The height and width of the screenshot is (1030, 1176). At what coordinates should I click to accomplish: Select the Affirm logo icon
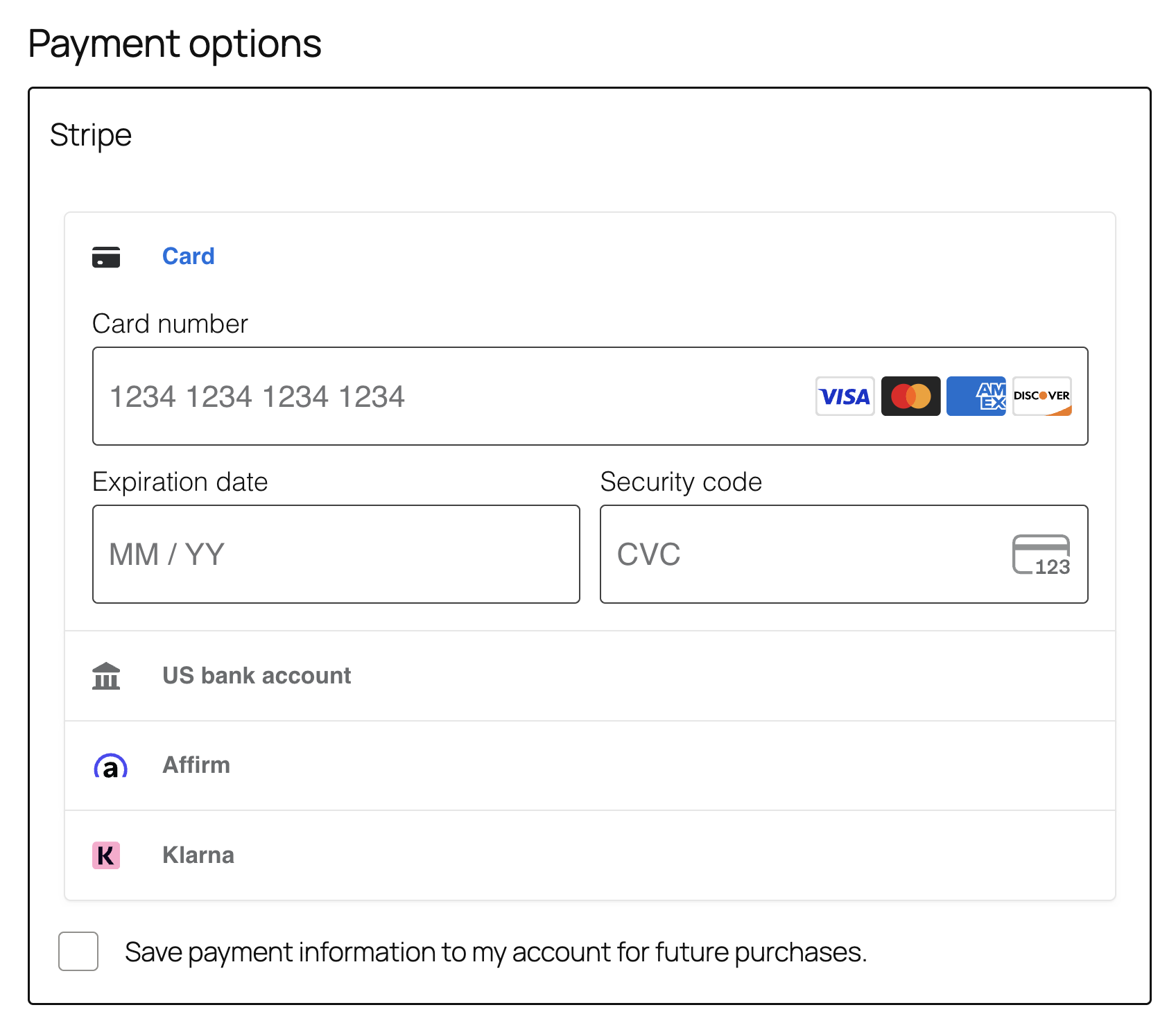point(109,765)
